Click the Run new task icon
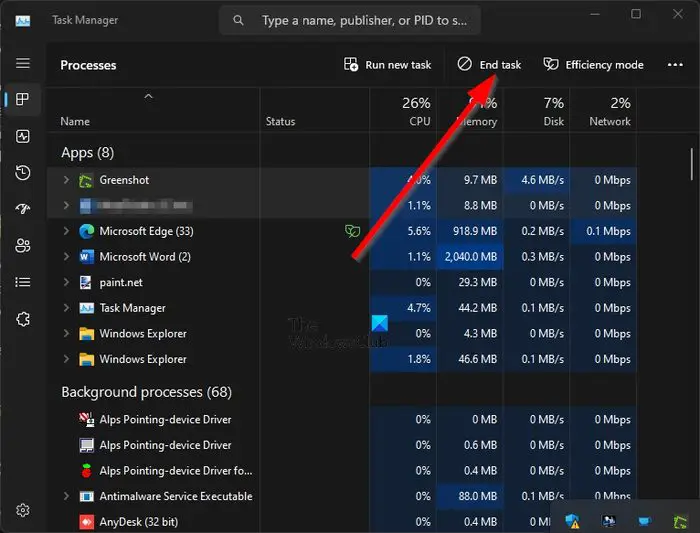Viewport: 700px width, 533px height. [351, 64]
